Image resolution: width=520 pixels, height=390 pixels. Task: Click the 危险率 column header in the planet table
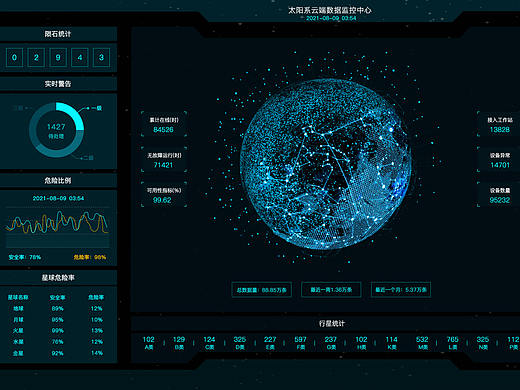(96, 297)
